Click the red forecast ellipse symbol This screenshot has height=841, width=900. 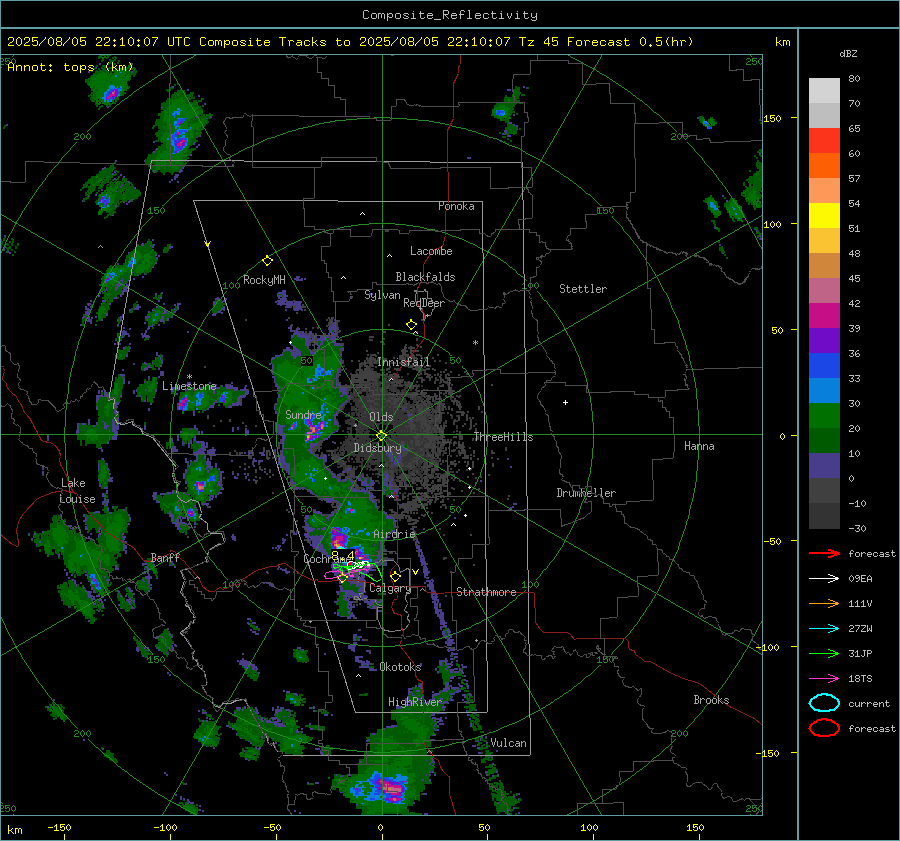[x=824, y=728]
